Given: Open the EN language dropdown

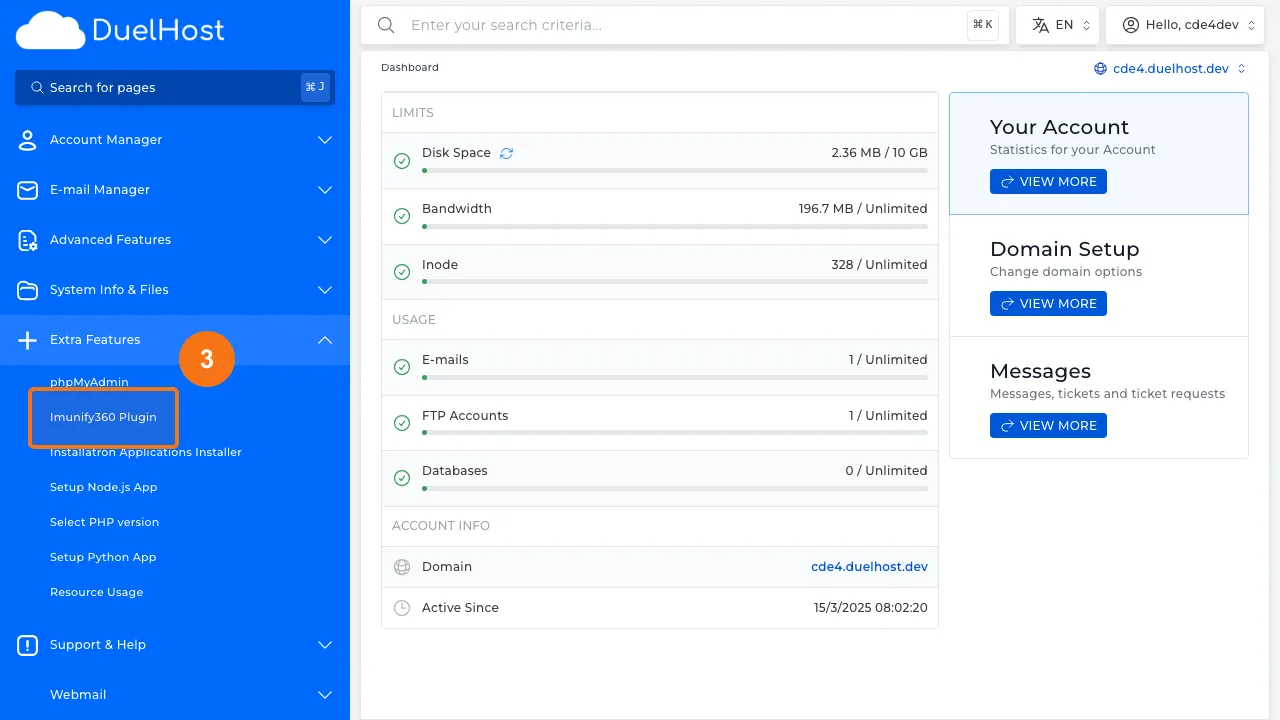Looking at the screenshot, I should point(1057,25).
